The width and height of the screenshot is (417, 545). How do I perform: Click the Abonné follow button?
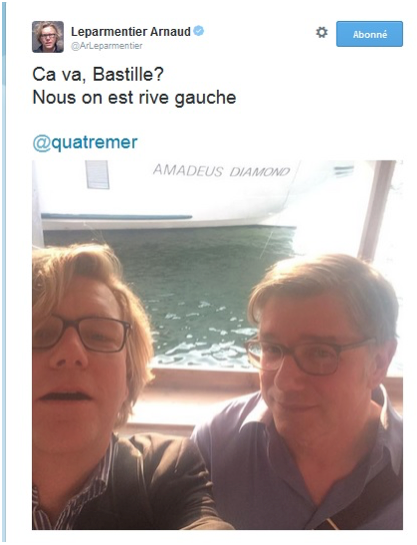click(369, 34)
